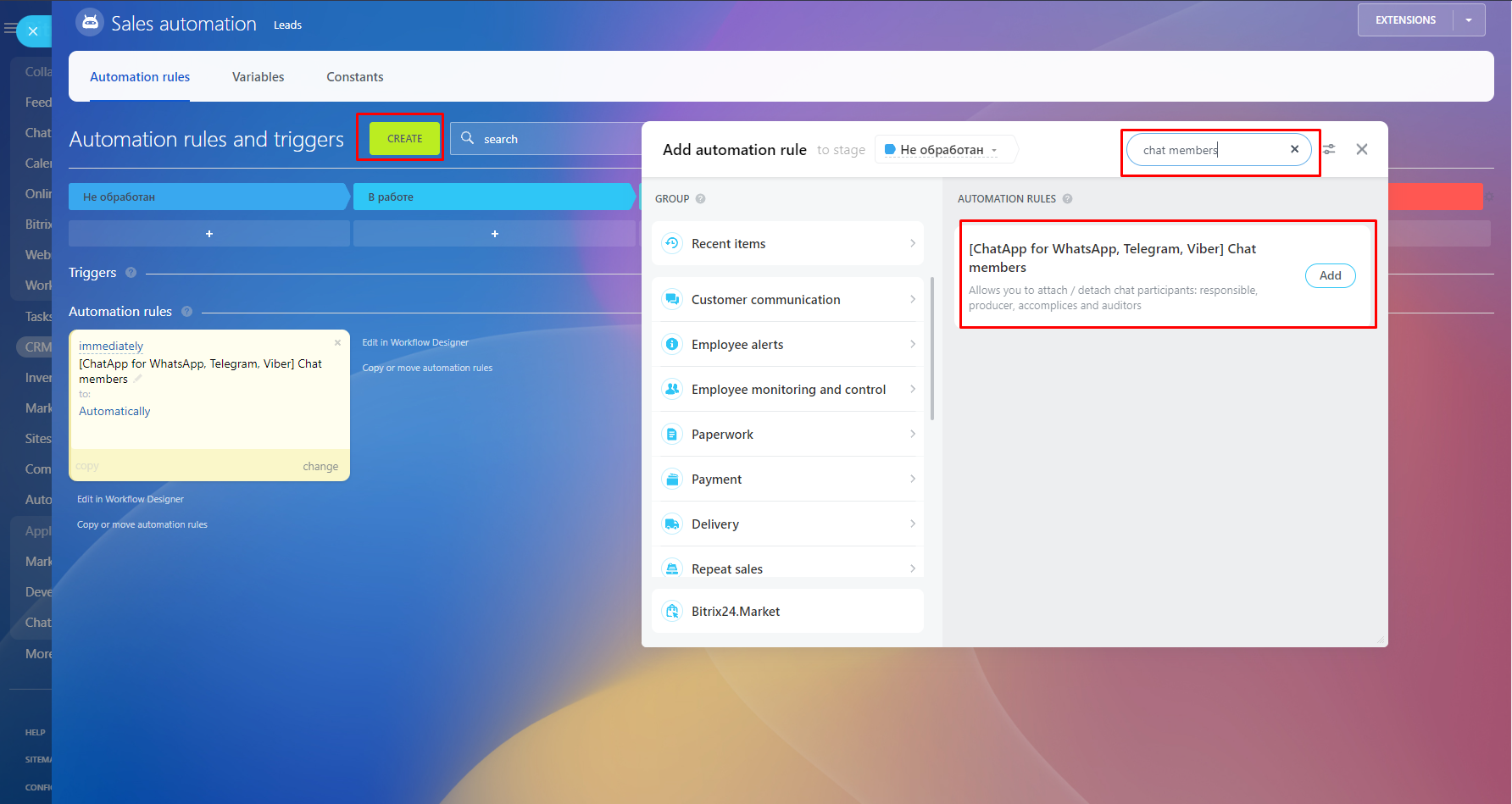Click the pencil edit icon on rule title

(137, 380)
